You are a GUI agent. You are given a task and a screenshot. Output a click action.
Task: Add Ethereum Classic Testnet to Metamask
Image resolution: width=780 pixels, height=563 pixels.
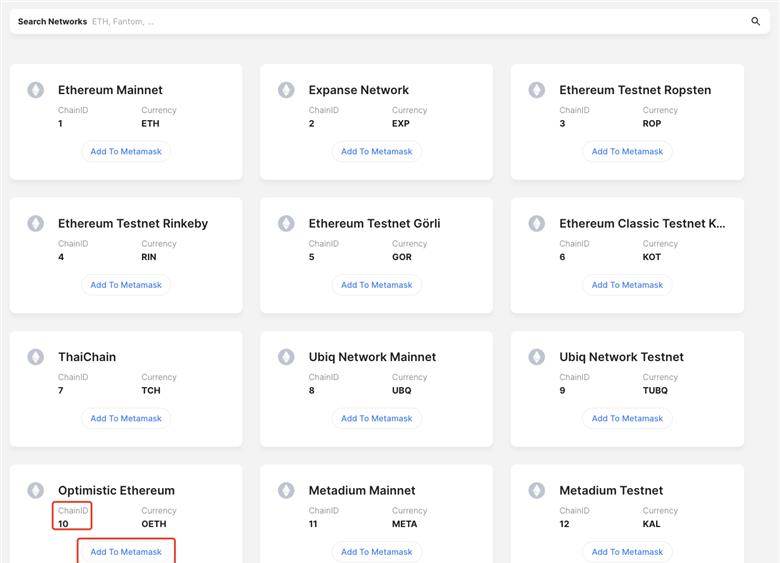(x=627, y=284)
